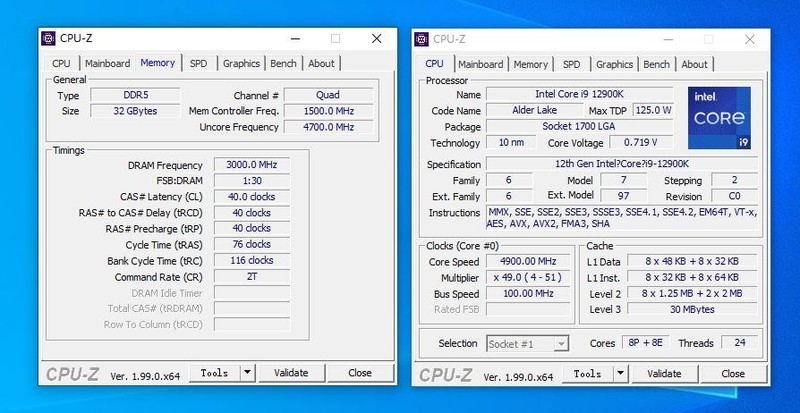The height and width of the screenshot is (413, 800).
Task: Click the instructions list field
Action: tap(622, 218)
